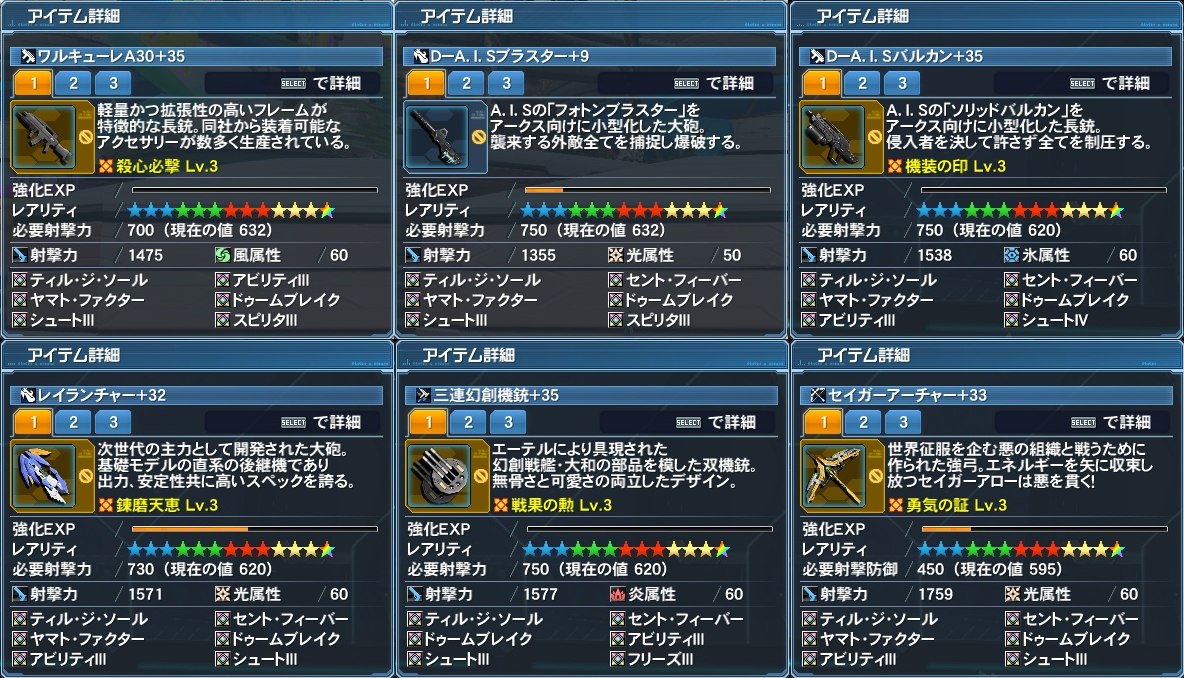The image size is (1184, 678).
Task: Open tab 2 in ワルキューレA30 panel
Action: coord(73,83)
